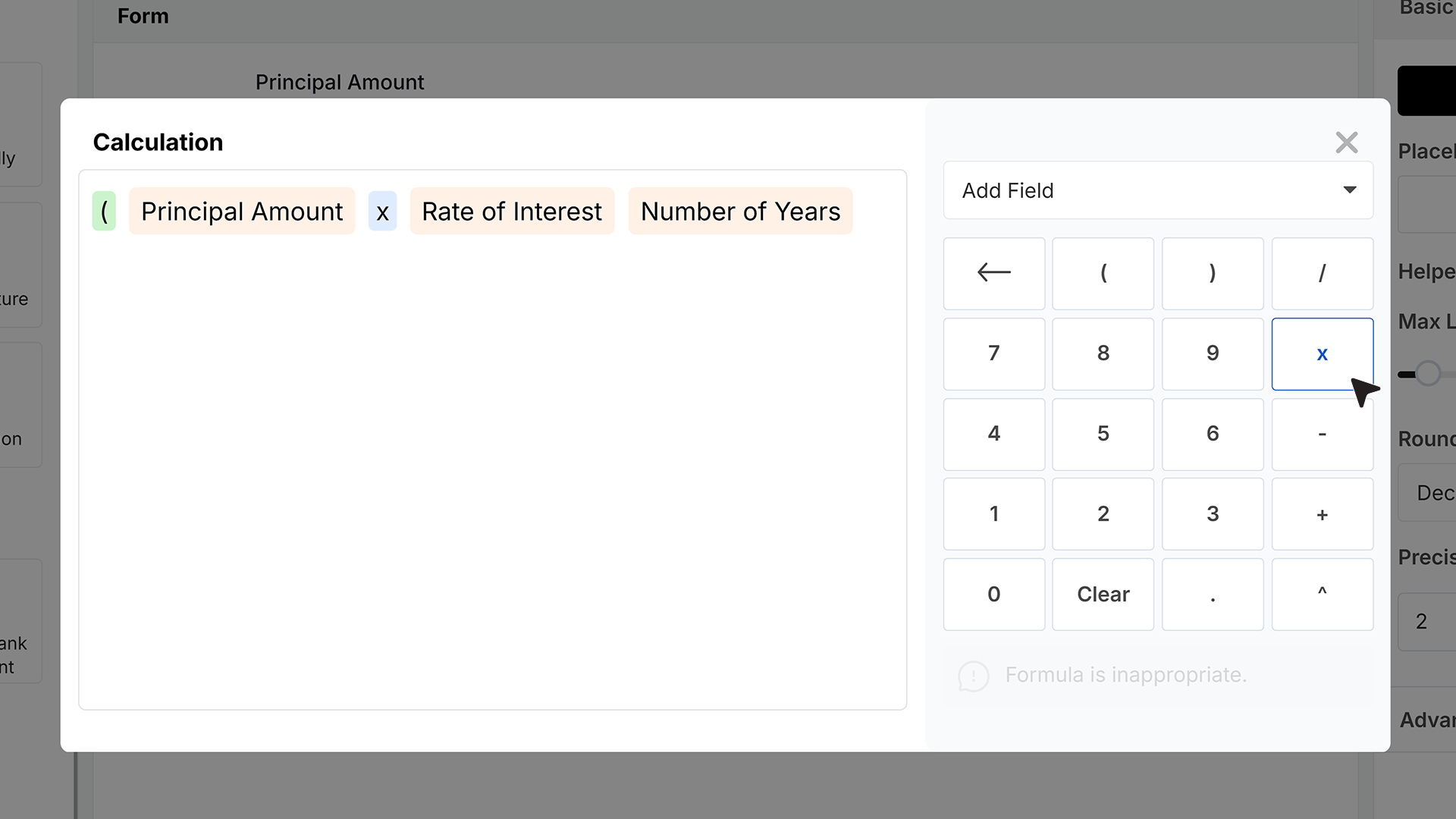1456x819 pixels.
Task: Click the decimal point key
Action: pyautogui.click(x=1213, y=595)
